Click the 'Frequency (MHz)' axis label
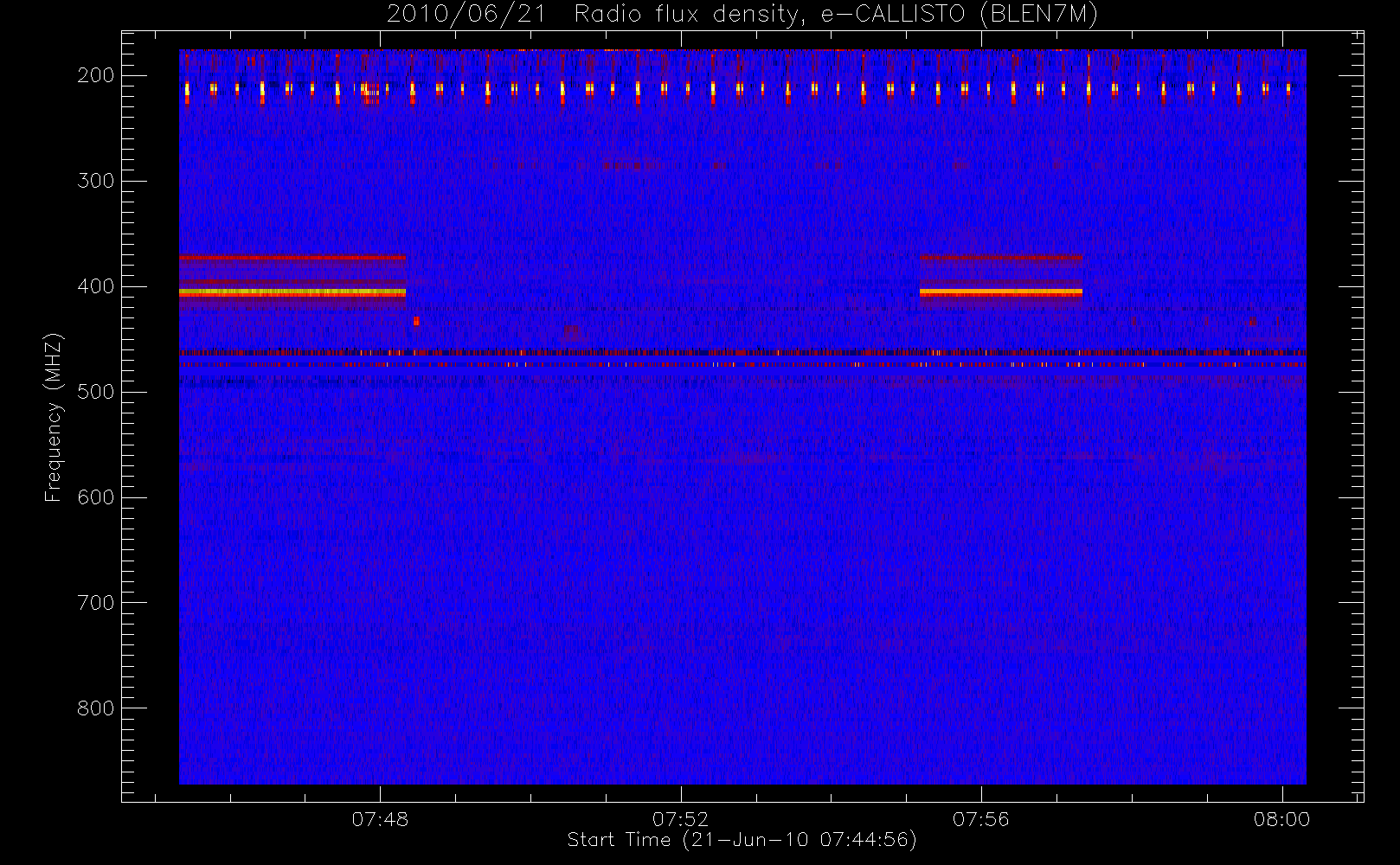 (x=54, y=417)
